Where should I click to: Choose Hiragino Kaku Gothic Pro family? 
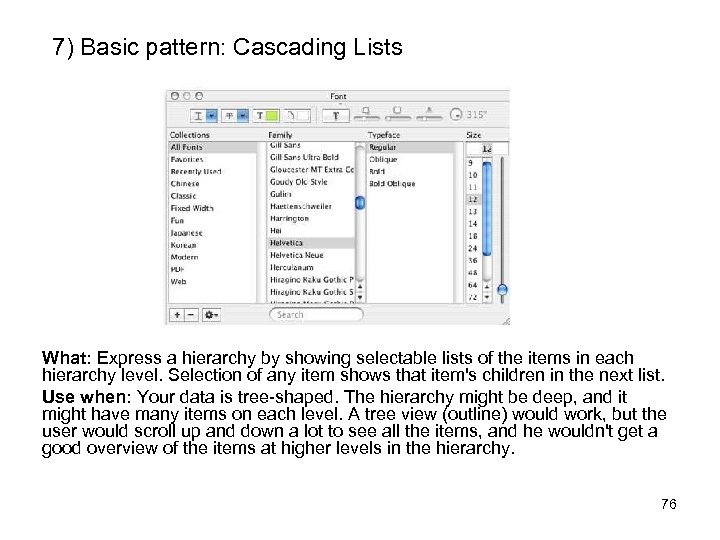pyautogui.click(x=311, y=280)
